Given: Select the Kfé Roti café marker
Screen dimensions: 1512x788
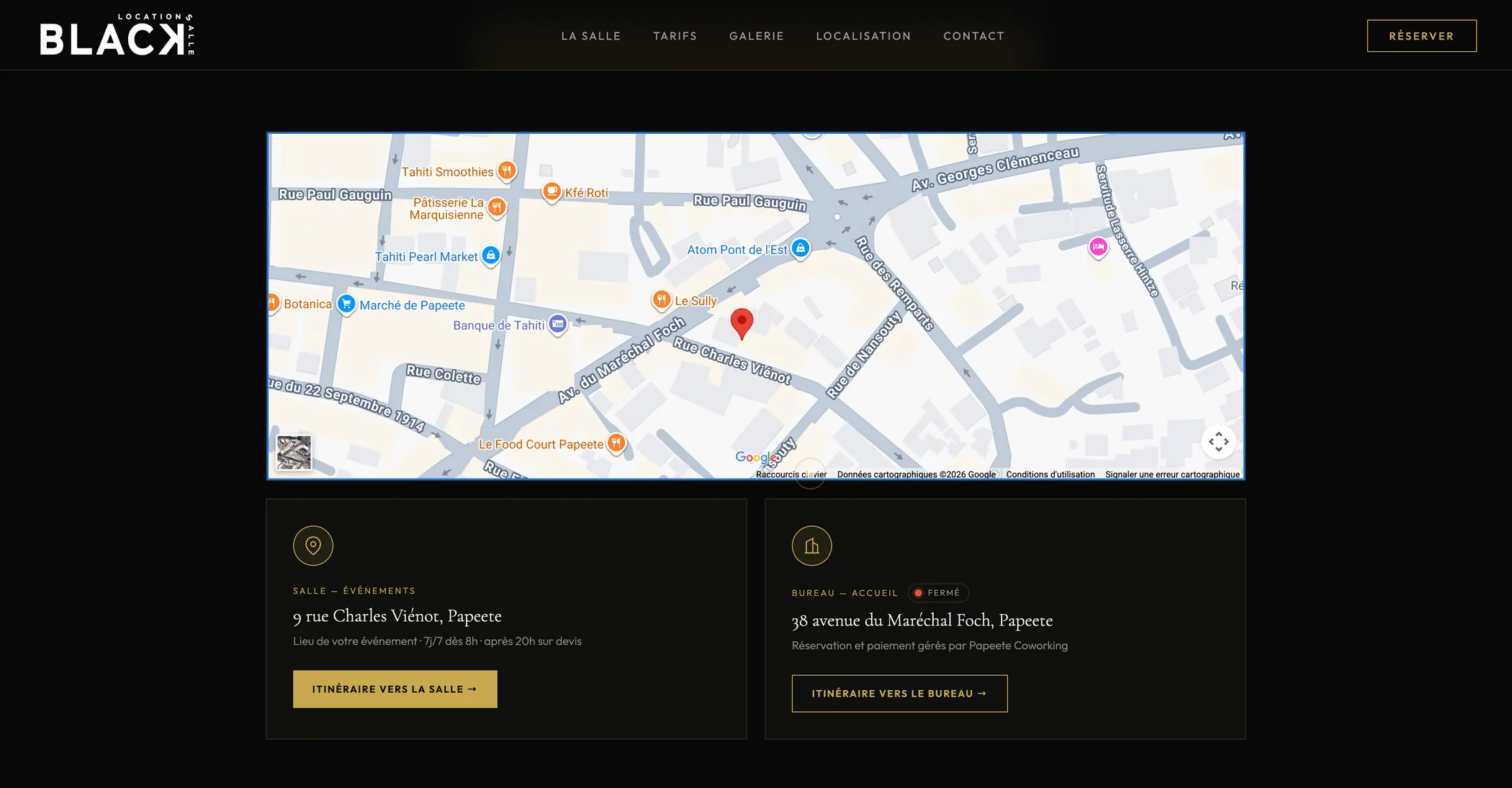Looking at the screenshot, I should click(552, 191).
